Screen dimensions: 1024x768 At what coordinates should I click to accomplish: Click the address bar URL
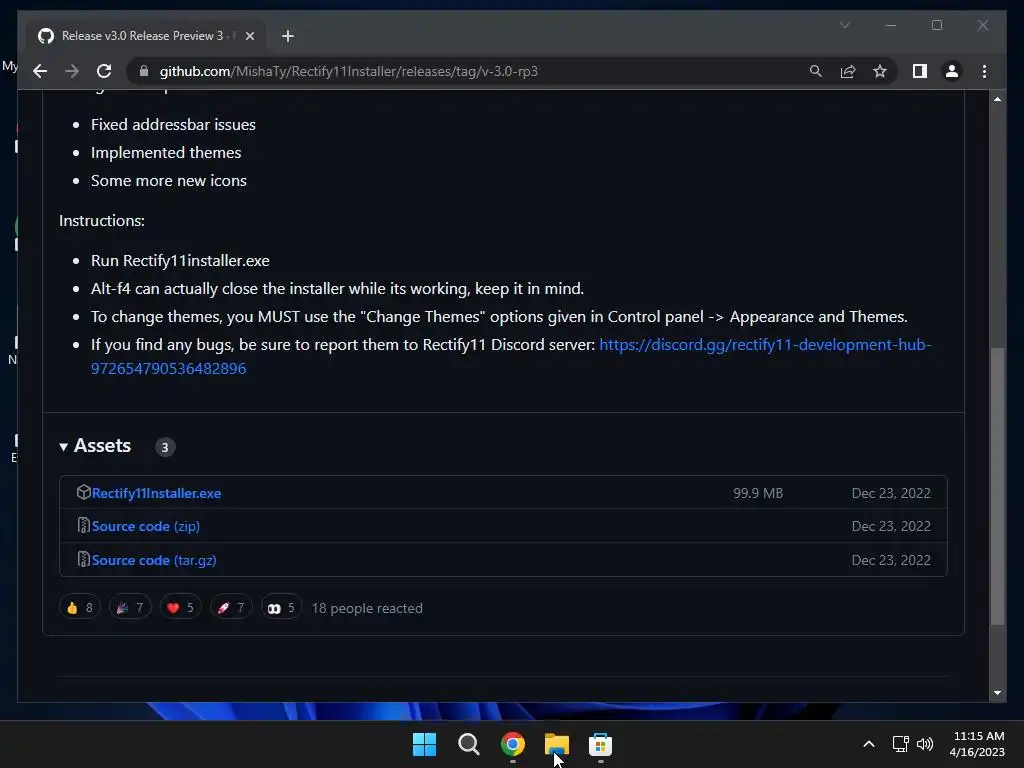(x=348, y=71)
